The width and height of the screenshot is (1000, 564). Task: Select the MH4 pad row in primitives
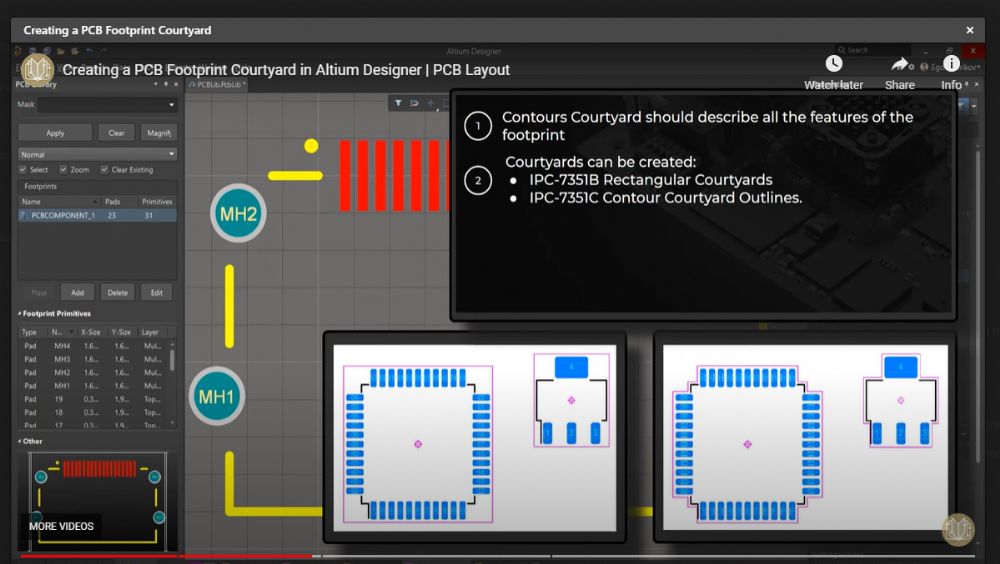point(94,346)
